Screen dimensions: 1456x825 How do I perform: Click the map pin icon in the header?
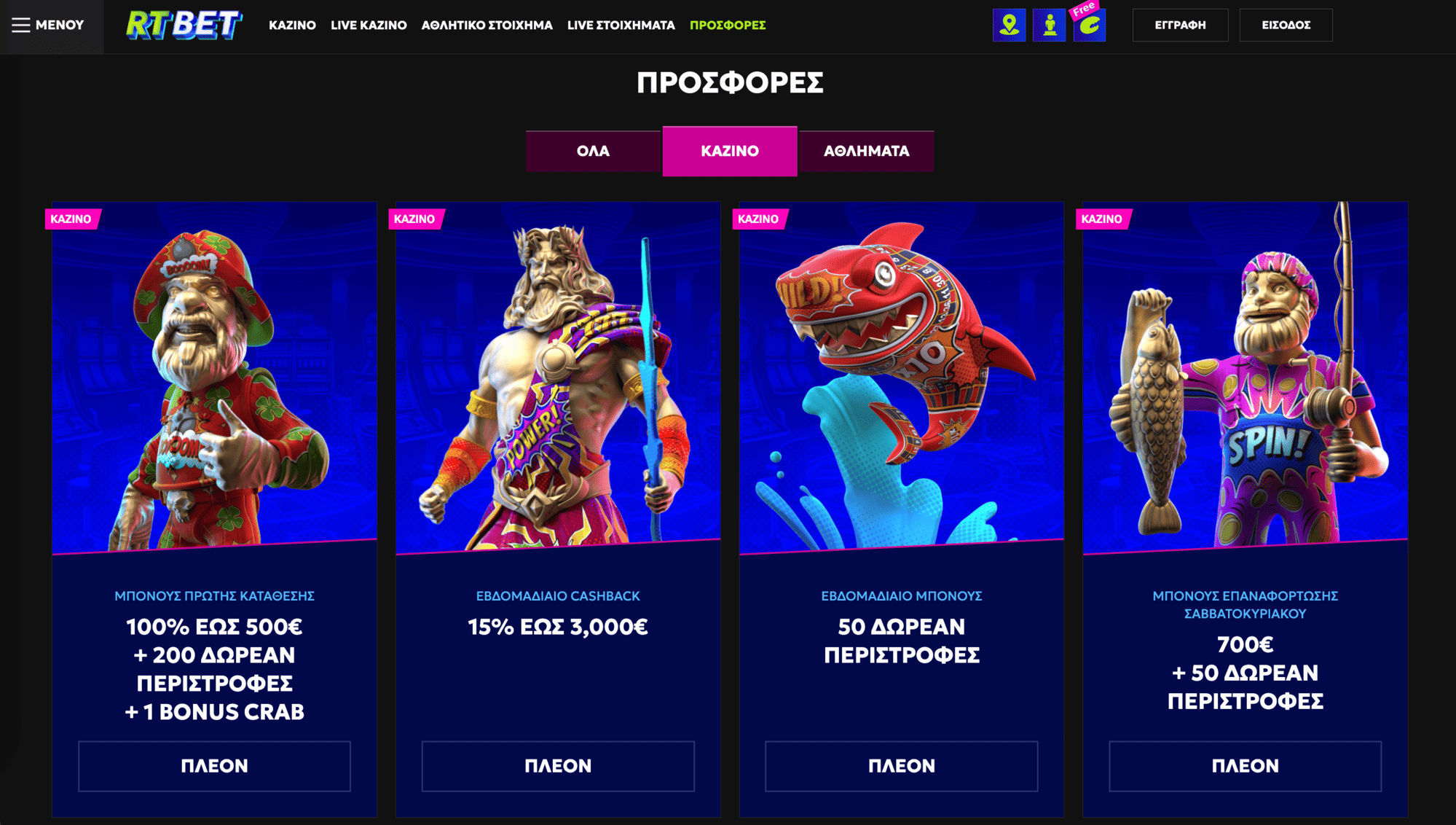[x=1009, y=25]
